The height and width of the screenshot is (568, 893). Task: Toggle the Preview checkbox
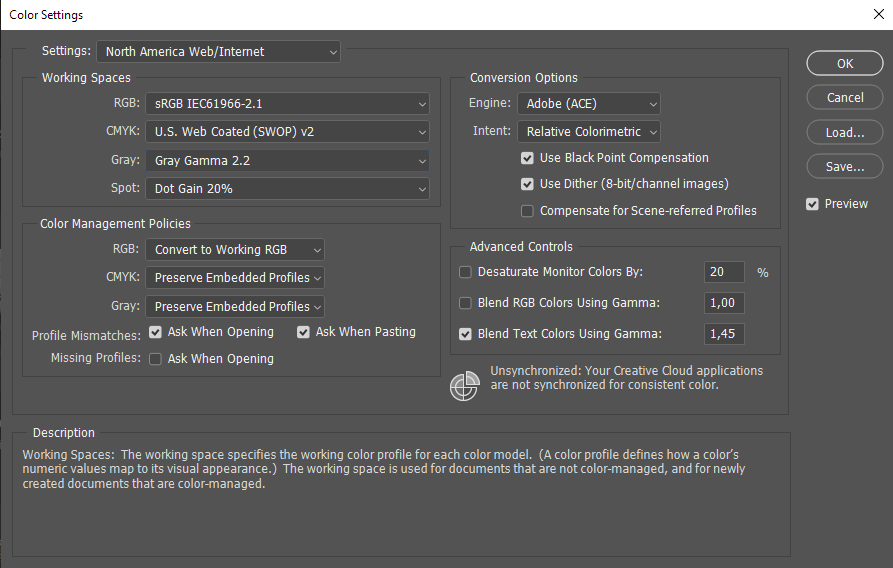click(x=813, y=204)
